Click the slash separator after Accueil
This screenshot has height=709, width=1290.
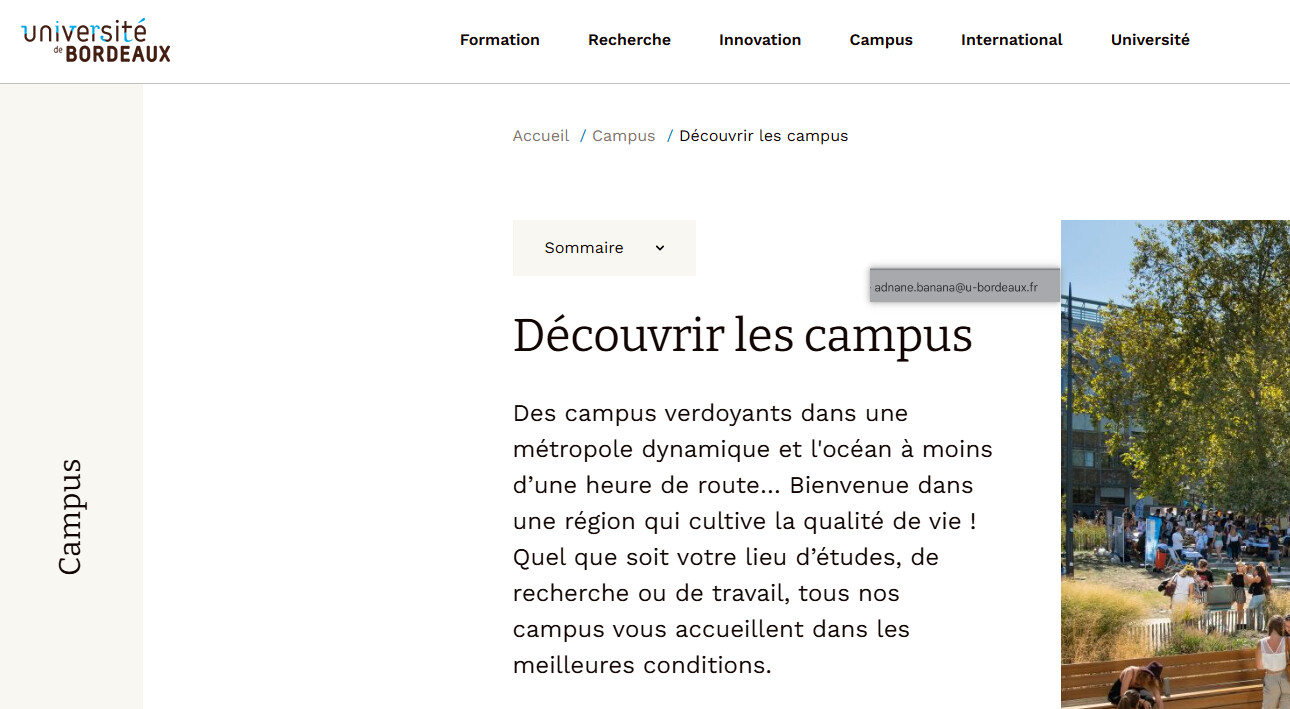[x=583, y=136]
